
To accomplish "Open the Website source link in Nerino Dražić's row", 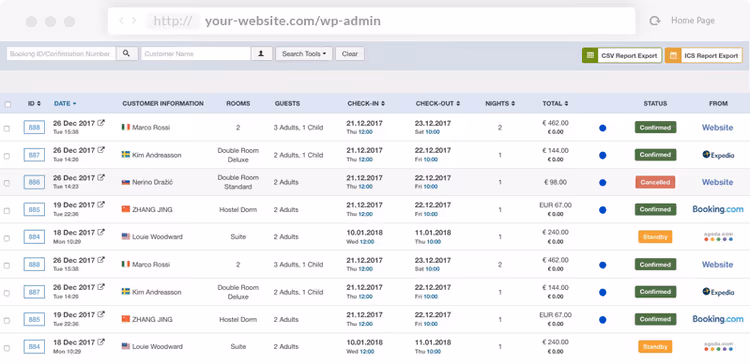I will point(717,182).
